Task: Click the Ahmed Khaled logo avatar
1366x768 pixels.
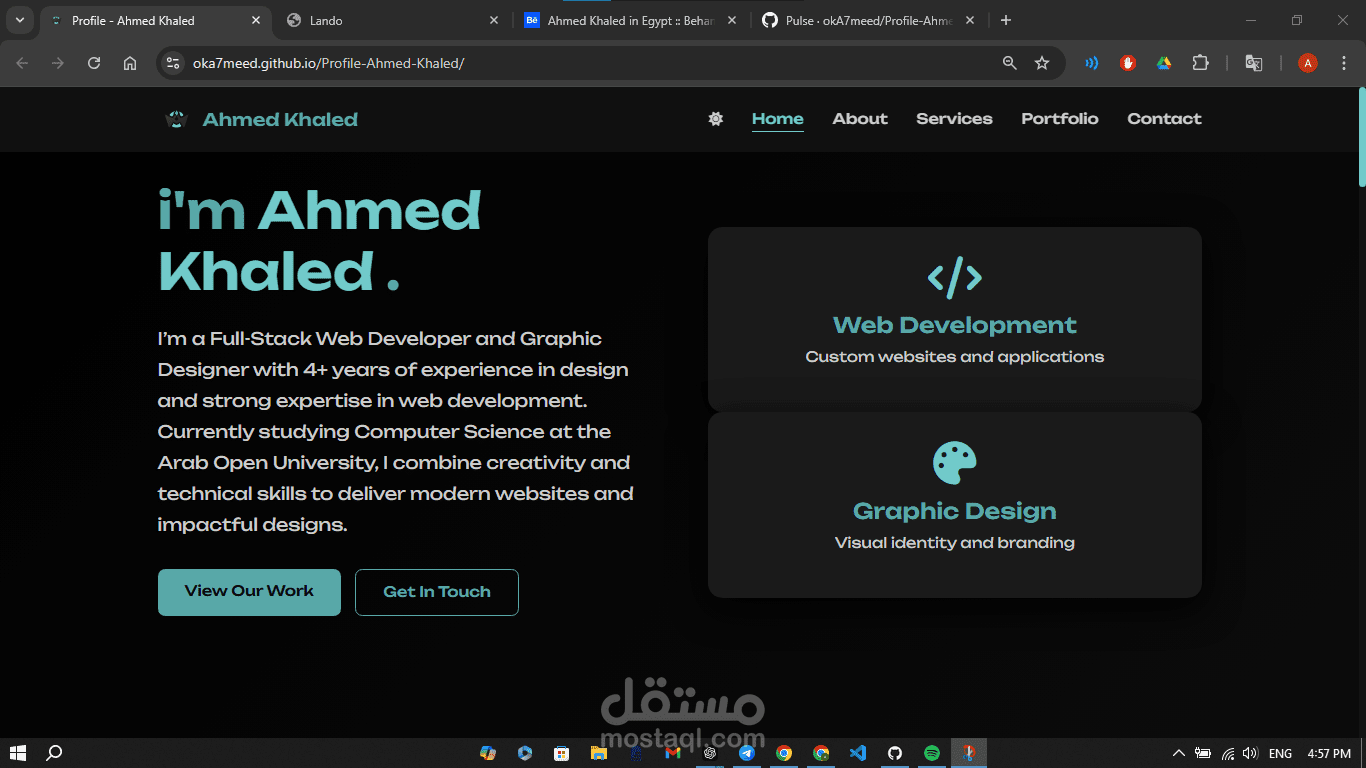Action: pos(176,120)
